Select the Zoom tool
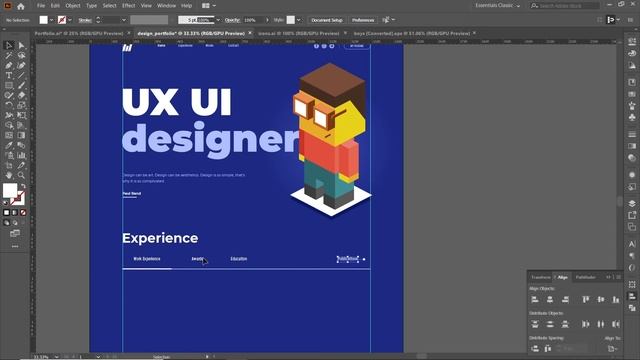The width and height of the screenshot is (640, 360). 21,175
